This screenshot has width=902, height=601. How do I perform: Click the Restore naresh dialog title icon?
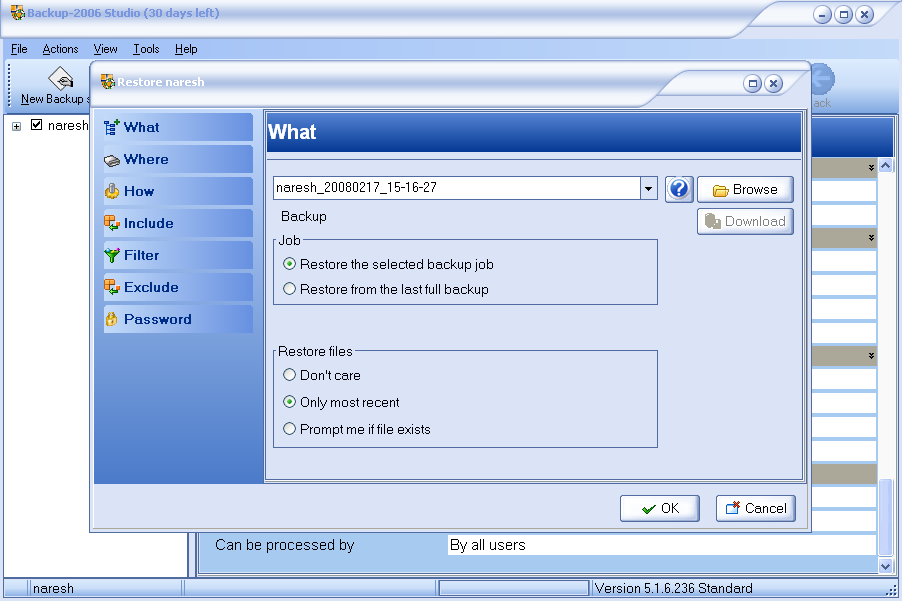click(108, 82)
